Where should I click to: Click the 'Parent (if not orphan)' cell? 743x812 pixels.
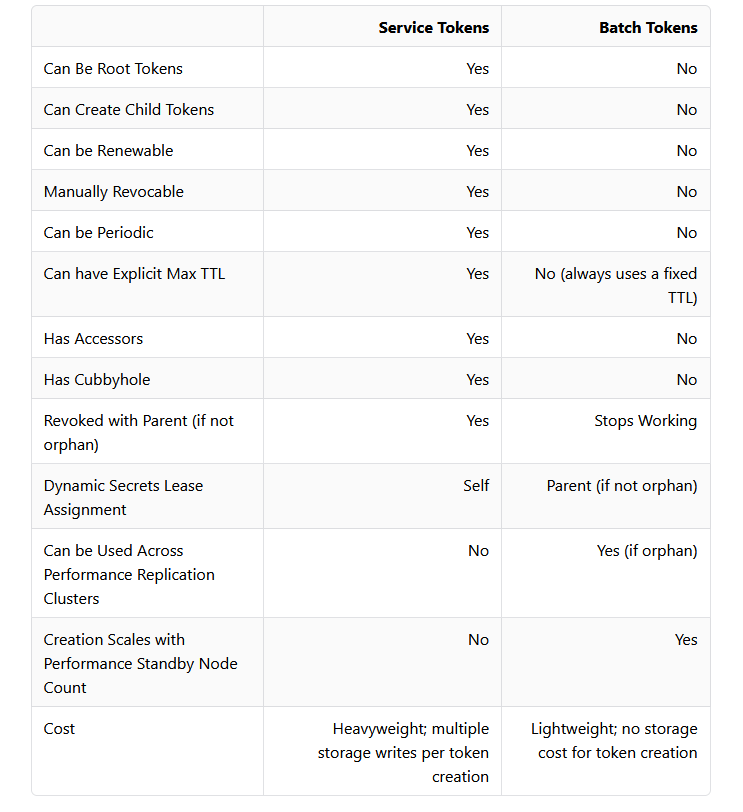click(x=621, y=486)
